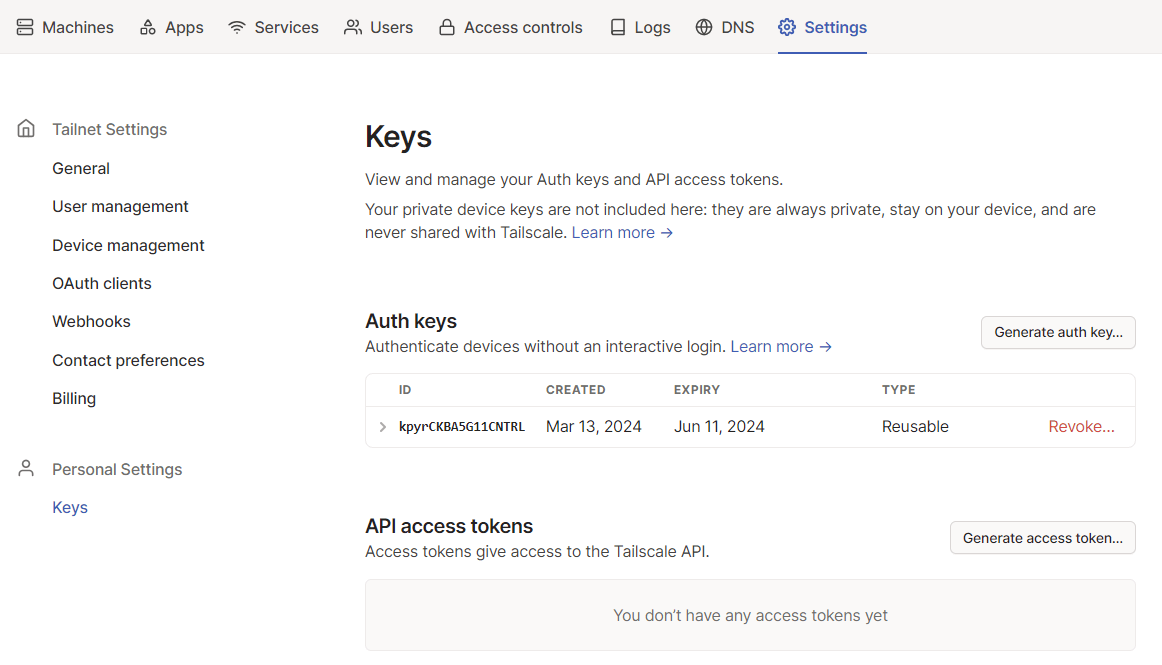Screen dimensions: 1162x665
Task: Select Keys under Personal Settings
Action: (70, 507)
